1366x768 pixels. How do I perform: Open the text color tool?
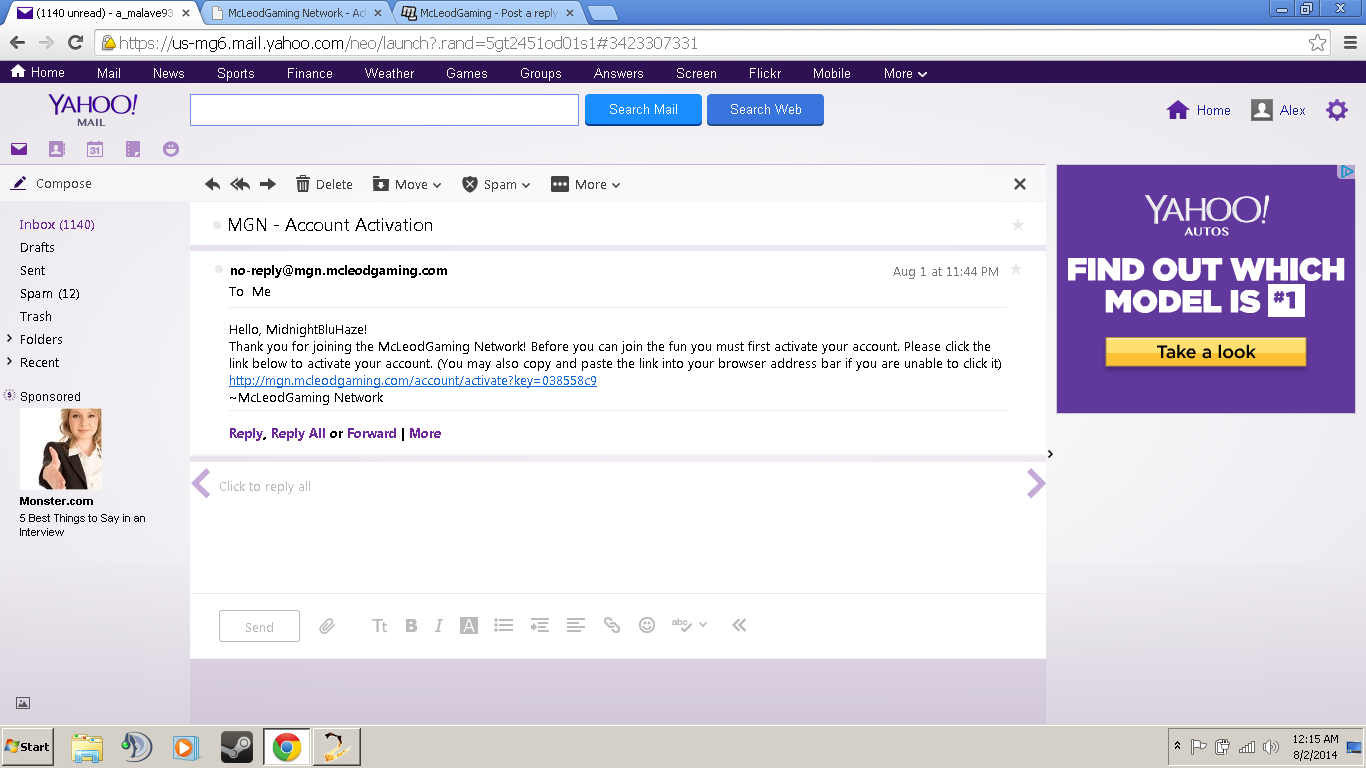[469, 626]
